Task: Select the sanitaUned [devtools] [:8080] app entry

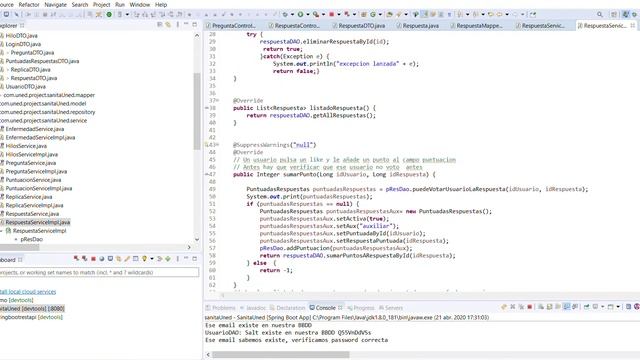Action: (32, 308)
